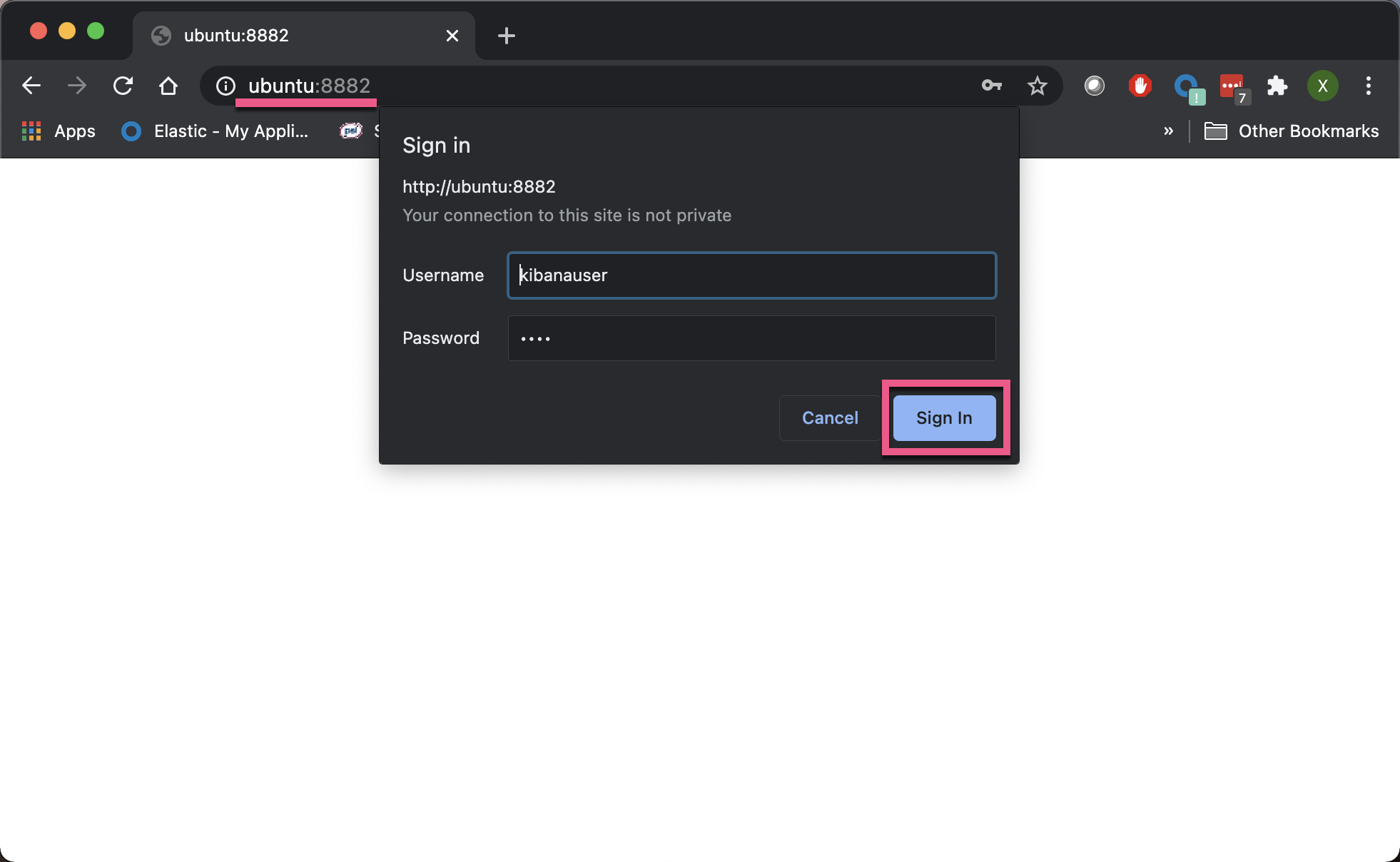Screen dimensions: 1400x862
Task: Open Other Bookmarks folder
Action: [1292, 131]
